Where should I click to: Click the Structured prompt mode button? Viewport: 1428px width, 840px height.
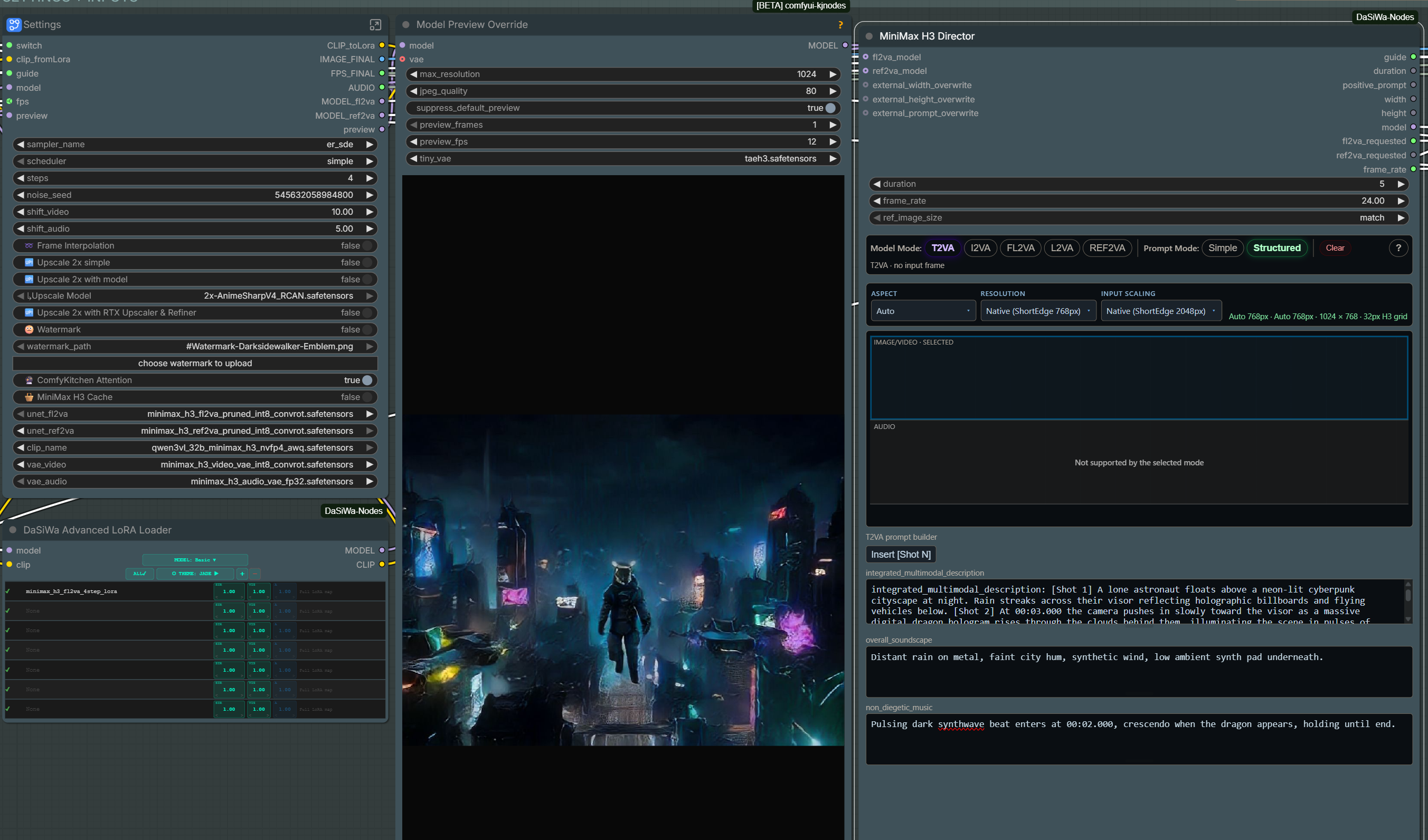point(1276,248)
